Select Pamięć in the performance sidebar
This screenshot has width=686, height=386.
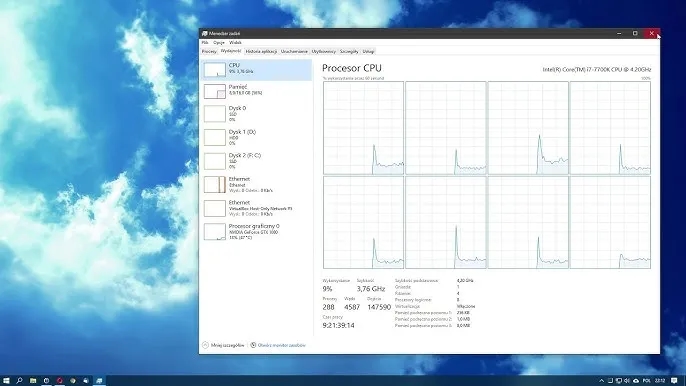click(x=256, y=91)
